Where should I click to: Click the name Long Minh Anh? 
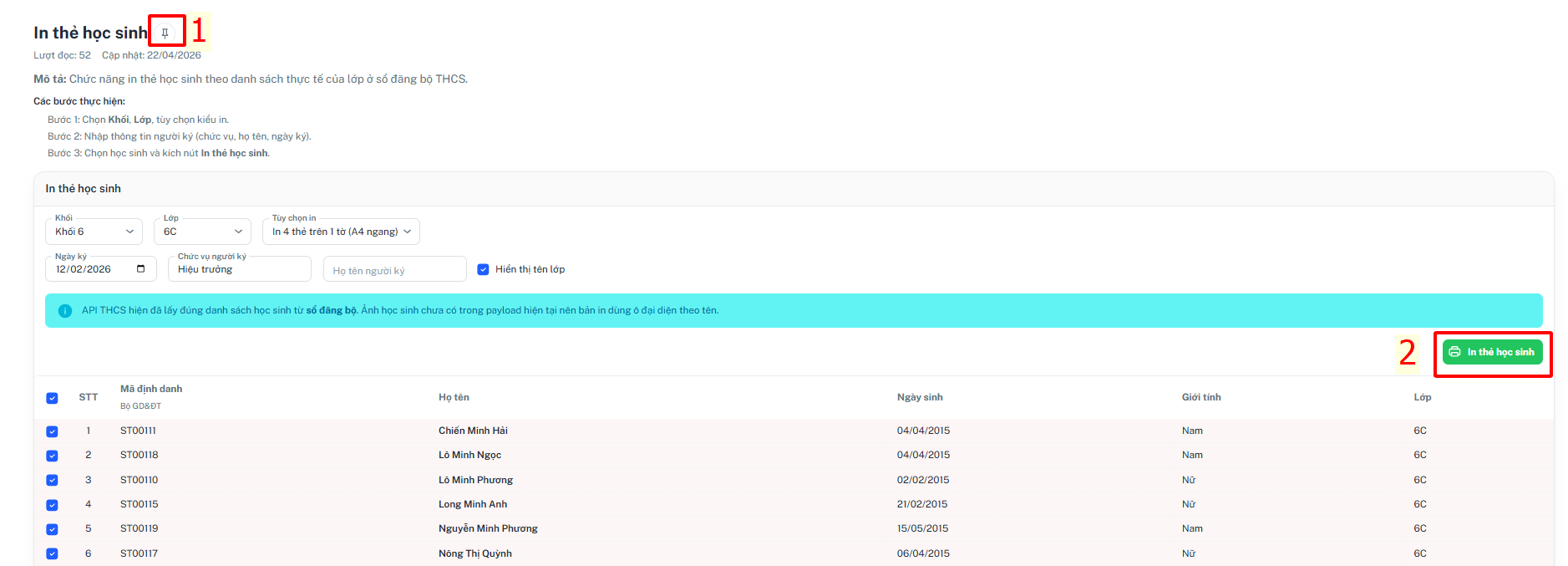click(473, 504)
